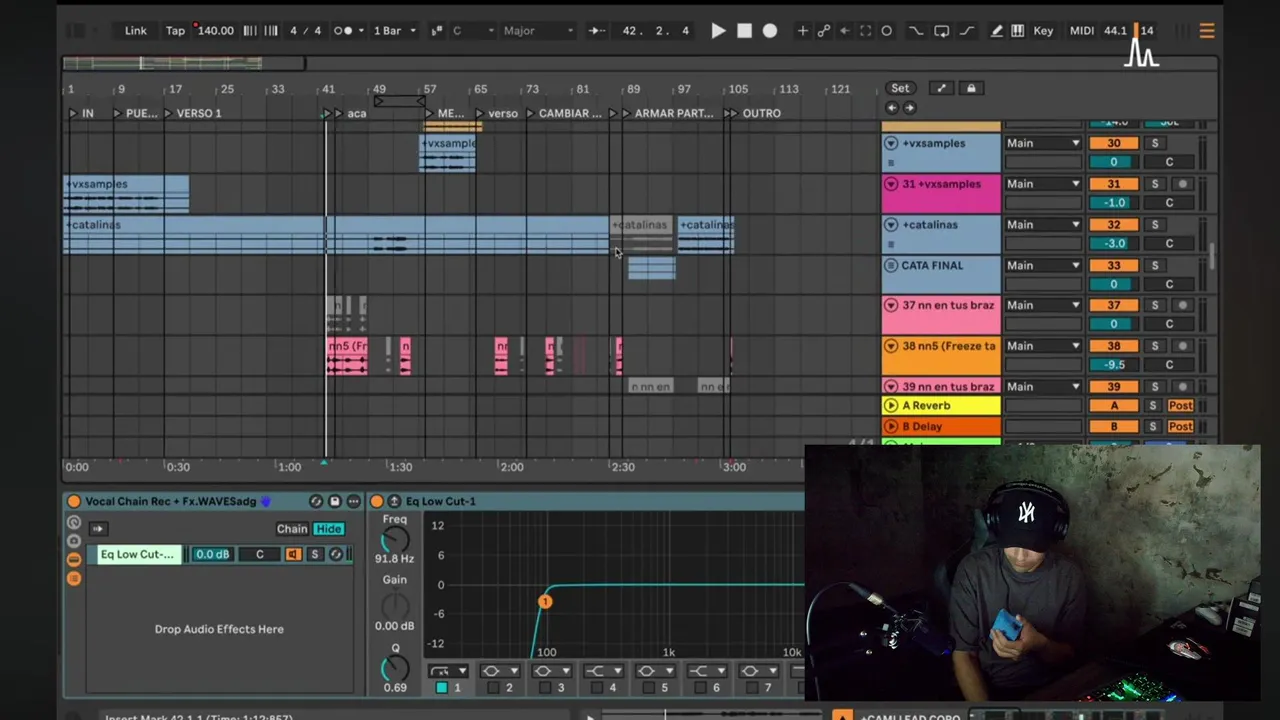The height and width of the screenshot is (720, 1280).
Task: Jump to next locator arrow
Action: pos(909,108)
